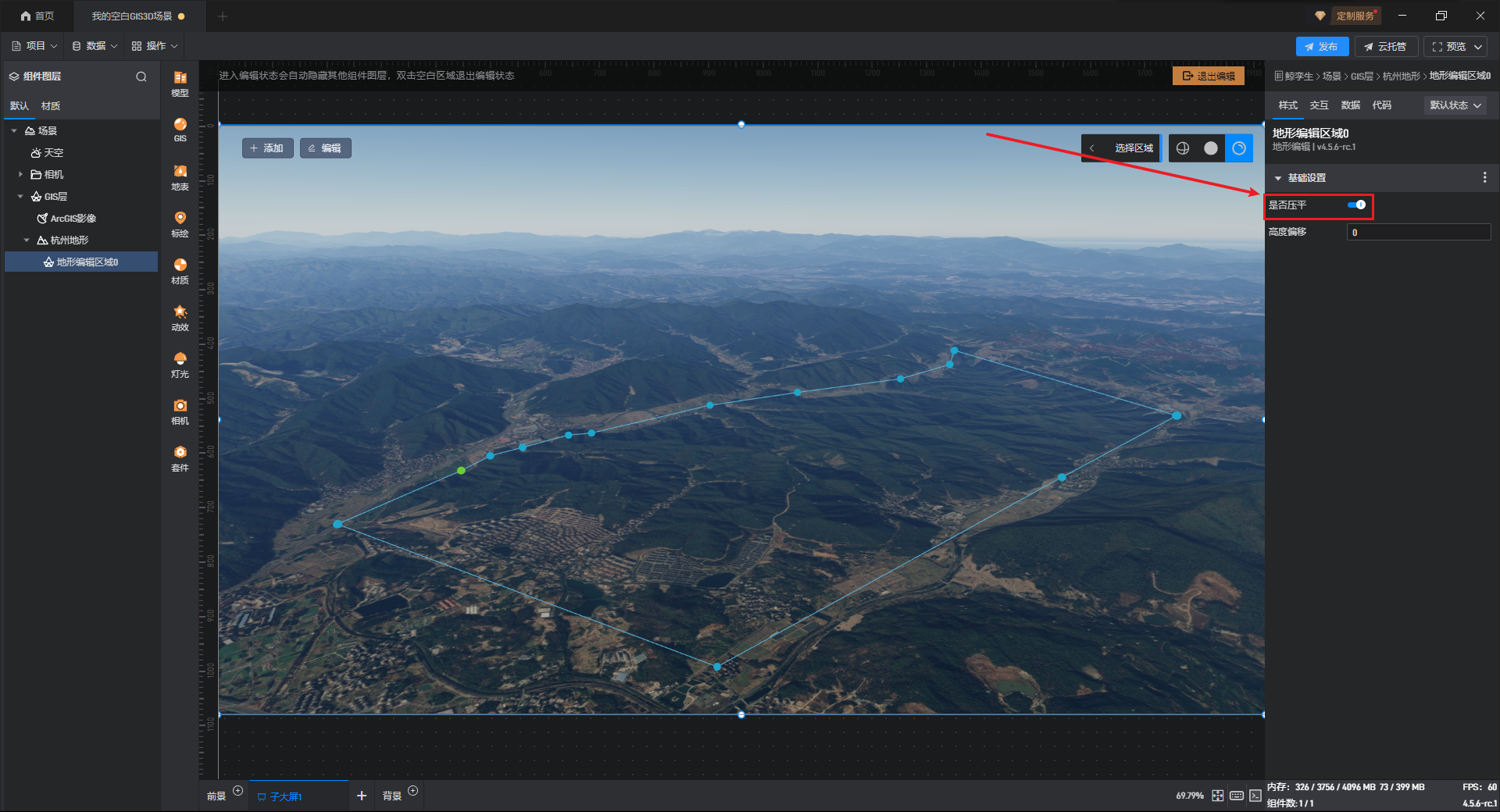
Task: Open the 套件 component category
Action: [180, 458]
